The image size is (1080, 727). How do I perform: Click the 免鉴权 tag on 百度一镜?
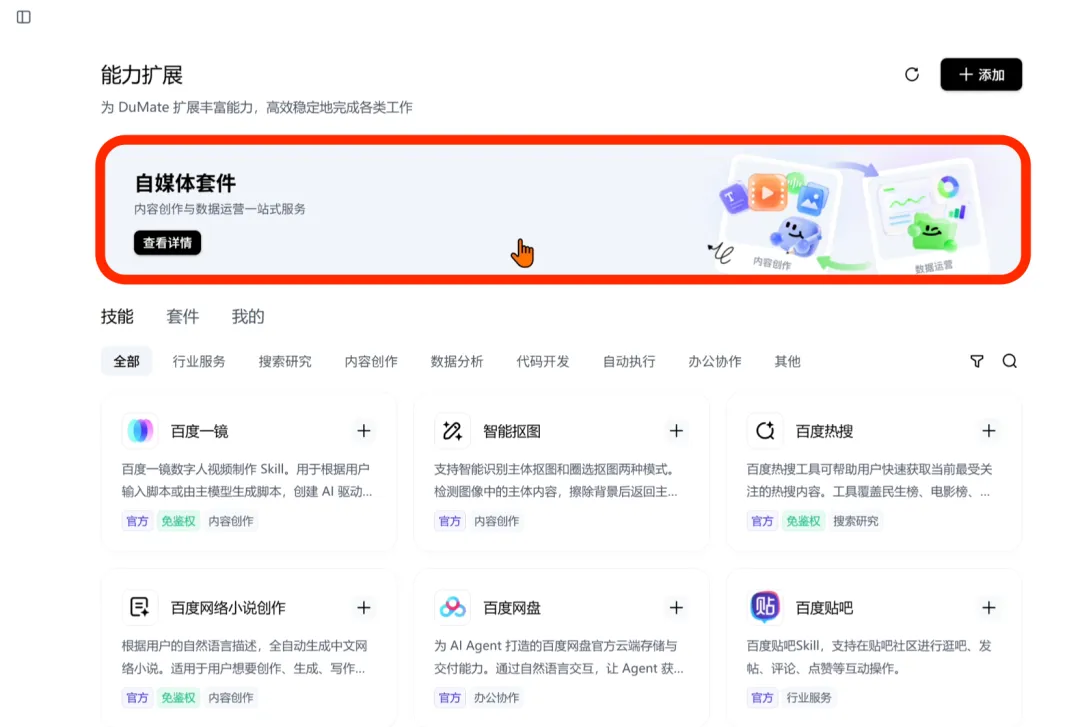[x=178, y=521]
